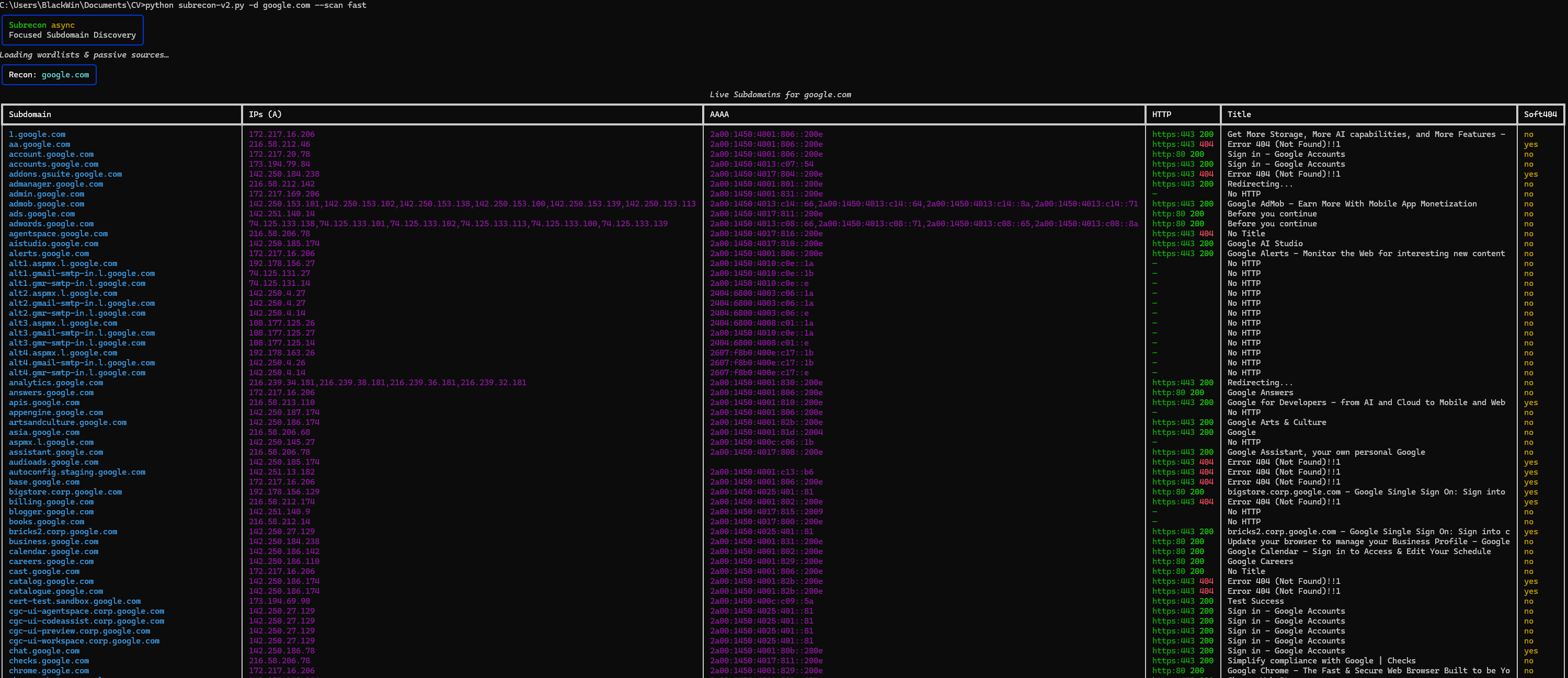Click subdomain "adwords.google.com"
1568x678 pixels.
51,224
